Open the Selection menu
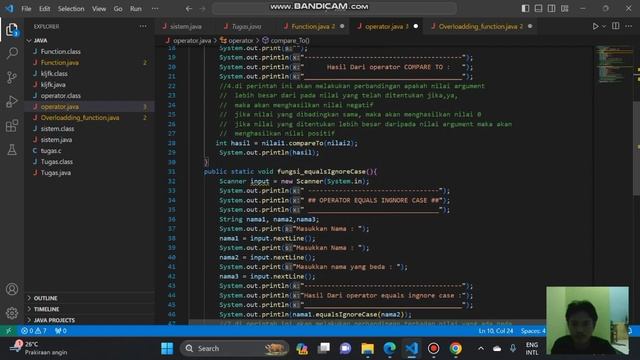Viewport: 640px width, 360px height. [71, 8]
